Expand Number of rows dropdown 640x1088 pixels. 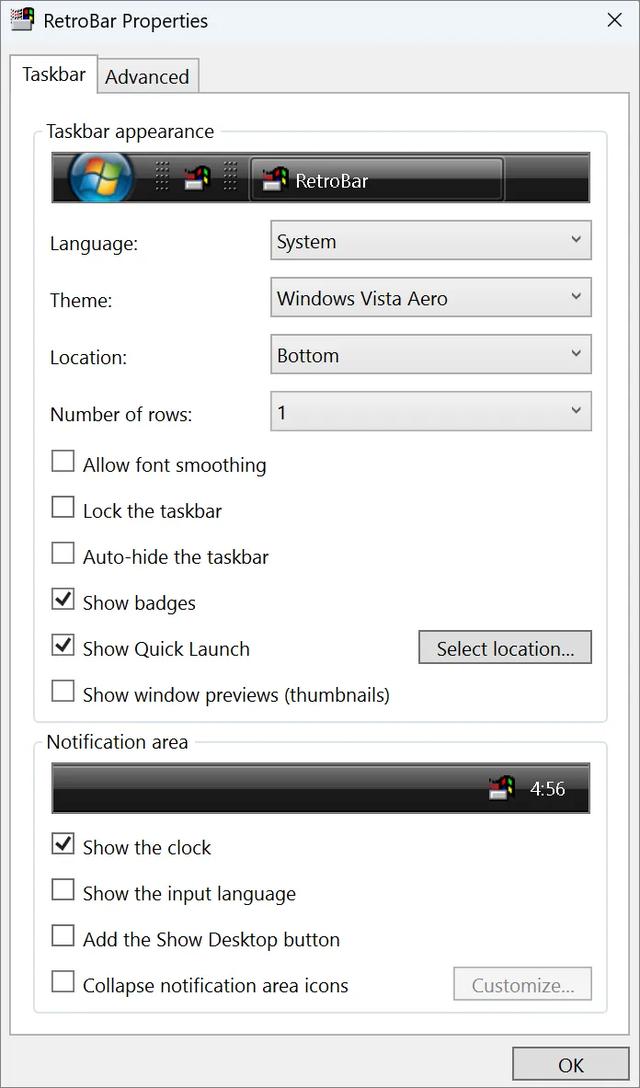point(431,411)
